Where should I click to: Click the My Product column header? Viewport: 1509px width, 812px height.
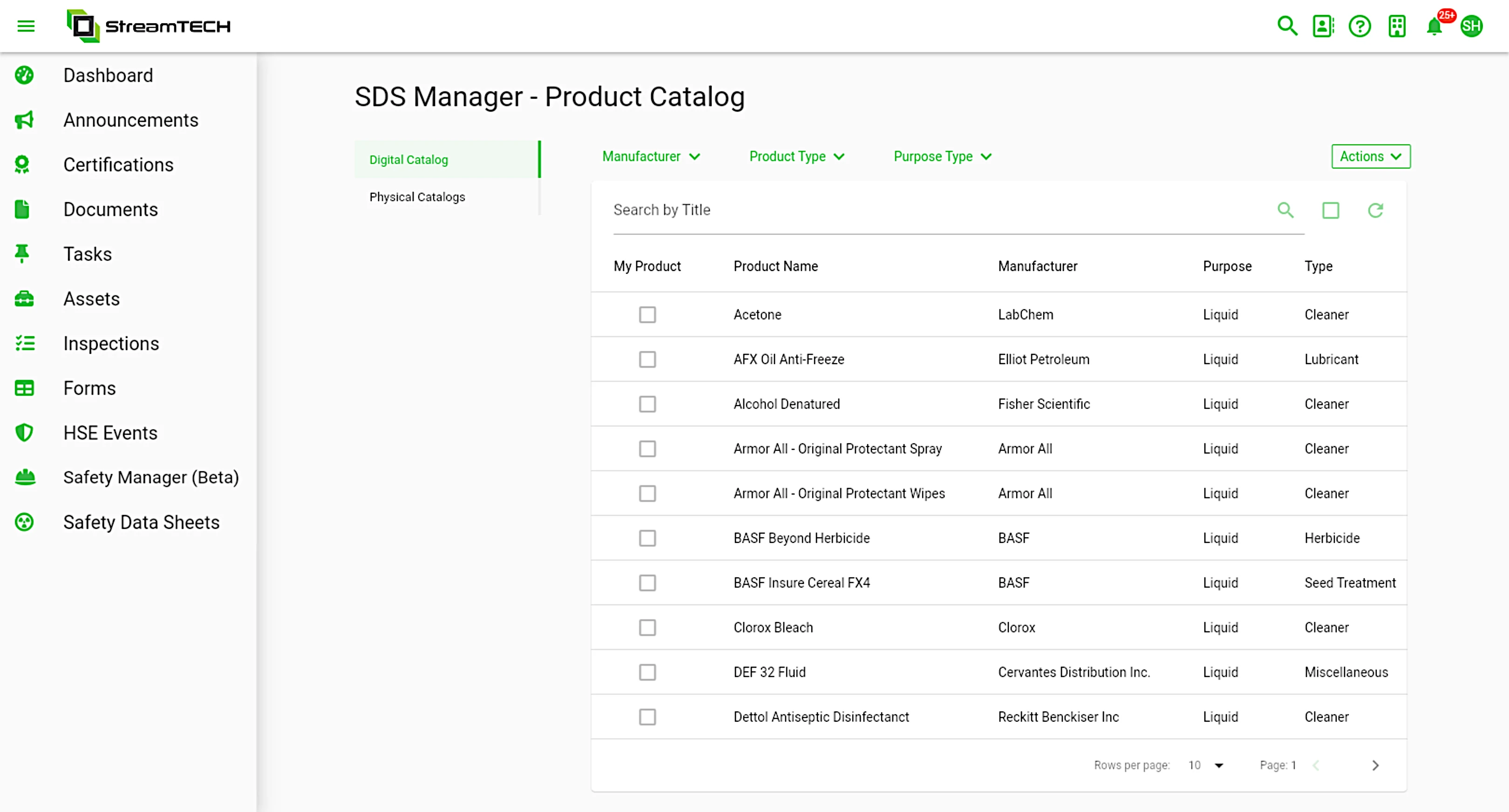coord(647,266)
